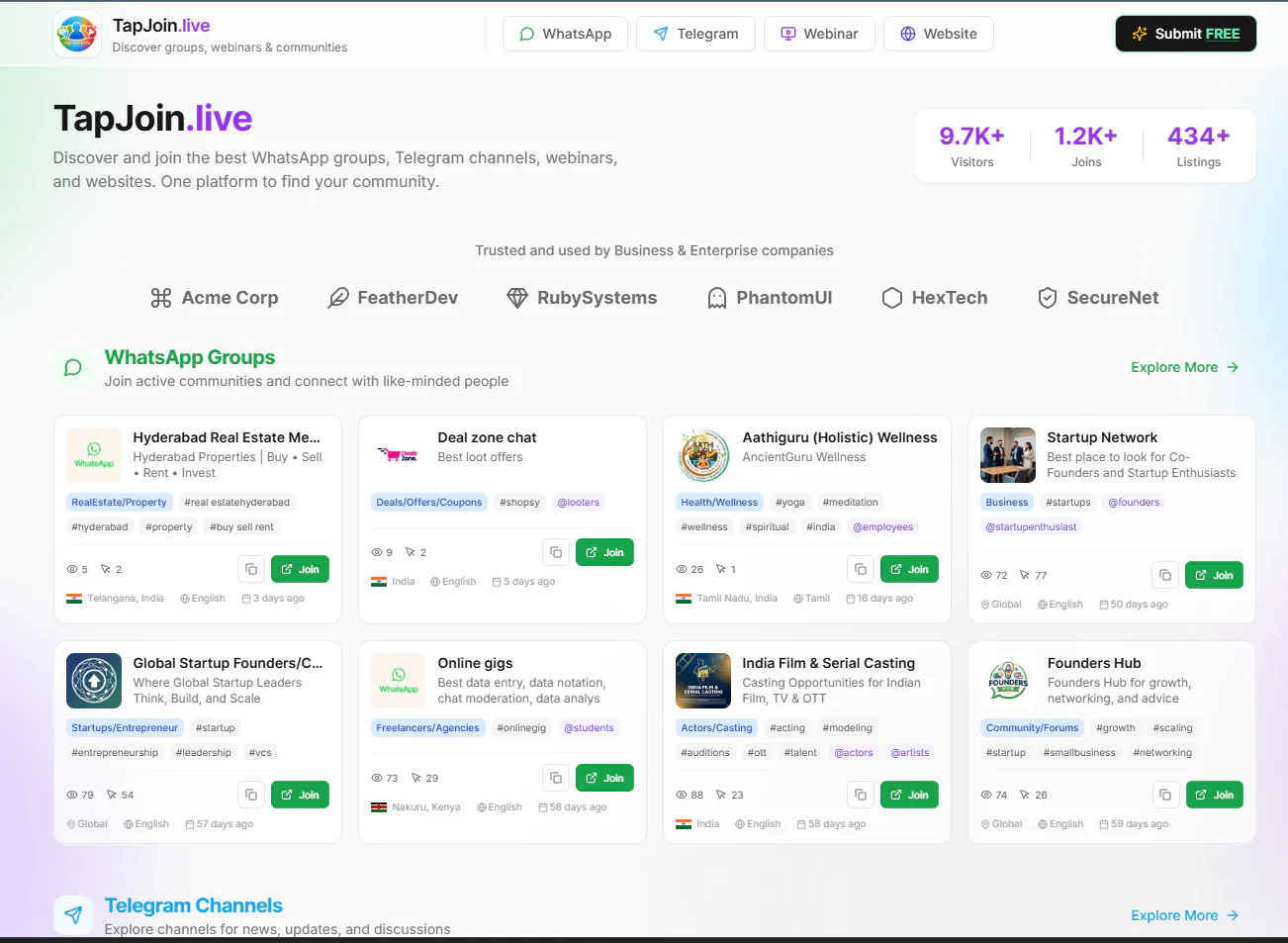Click the #yoga tag on Aathiguru Wellness card
This screenshot has height=943, width=1288.
click(x=789, y=502)
